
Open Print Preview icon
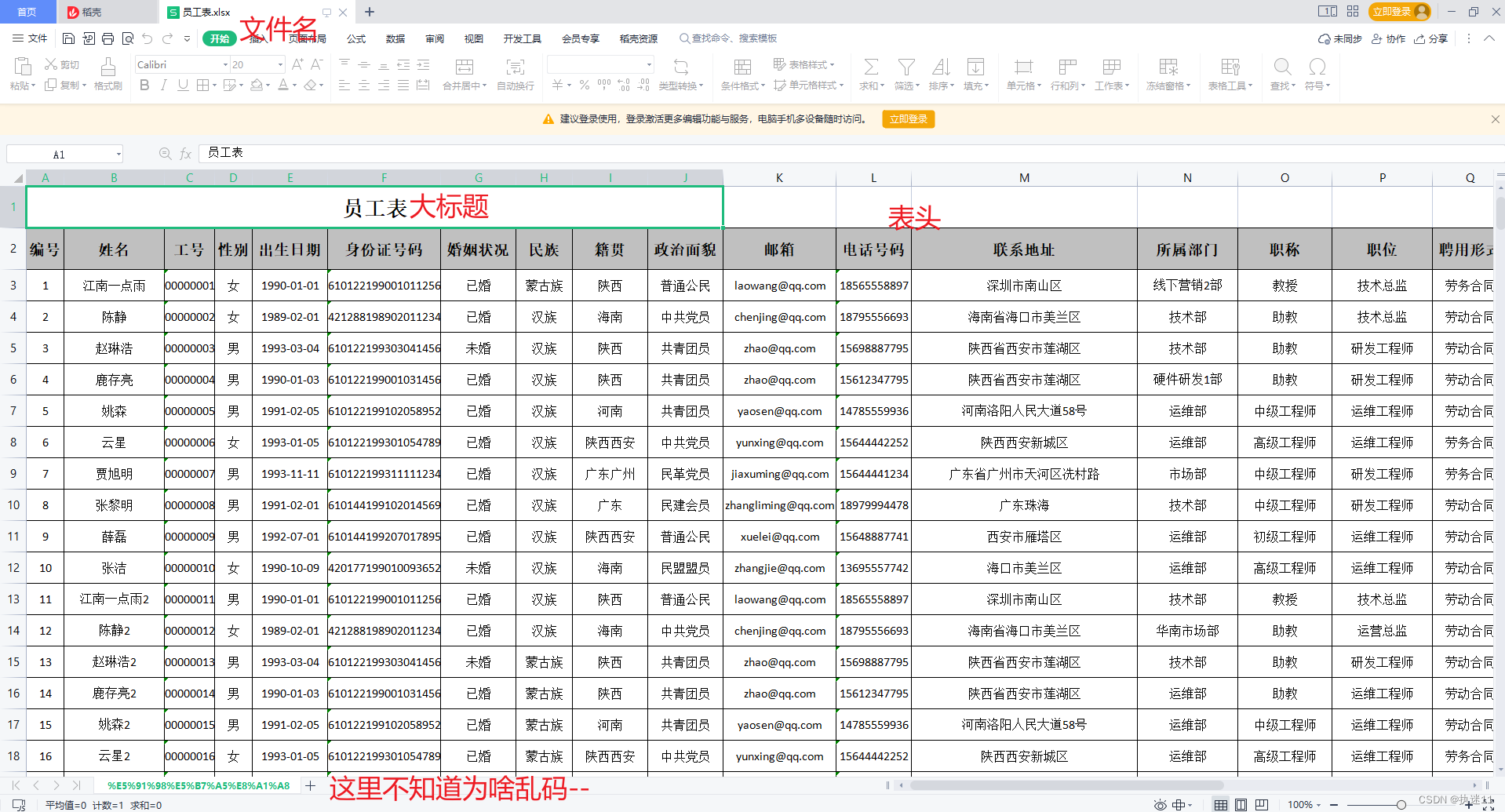pos(127,38)
